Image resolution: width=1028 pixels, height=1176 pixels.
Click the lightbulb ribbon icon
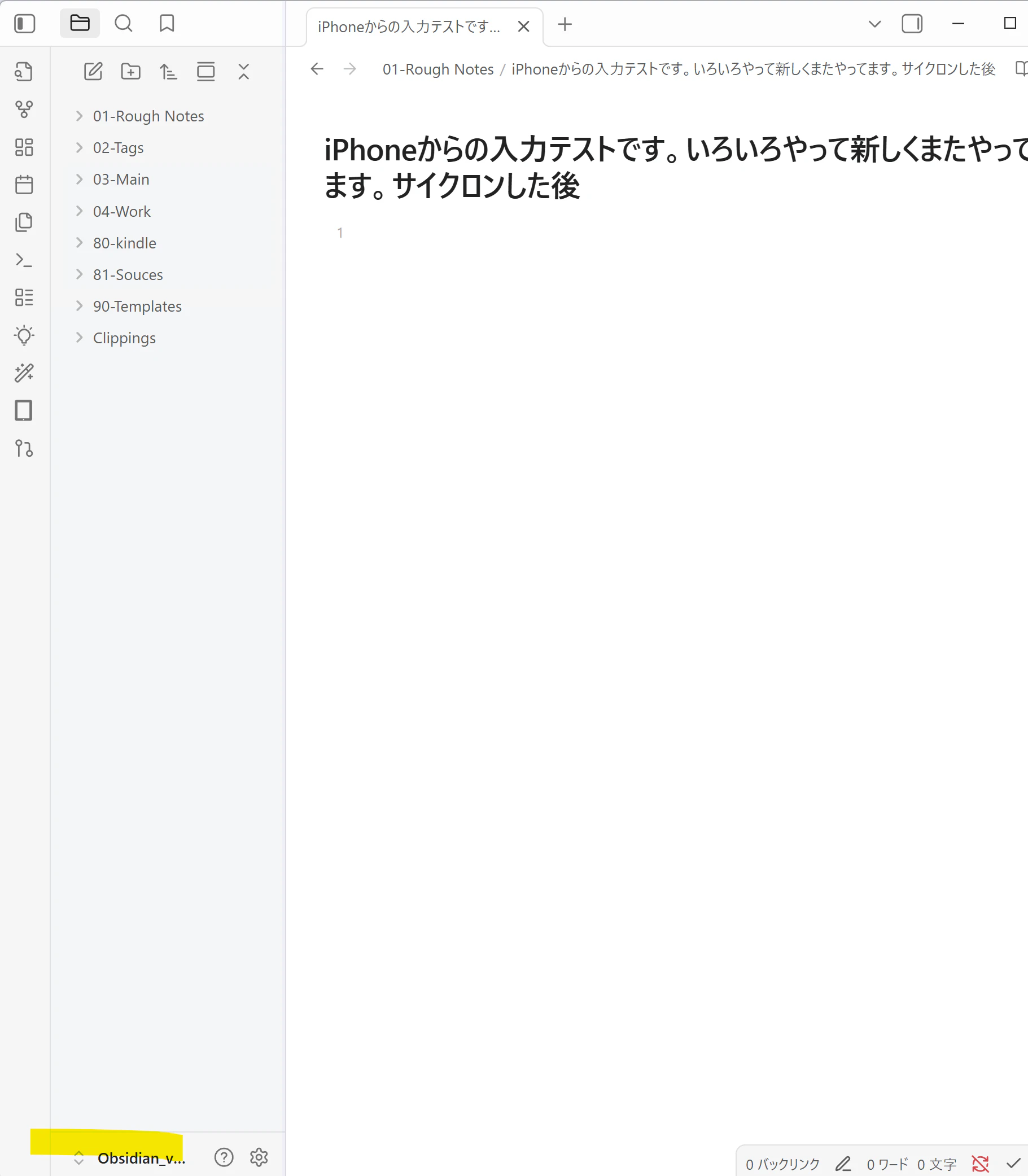coord(24,335)
